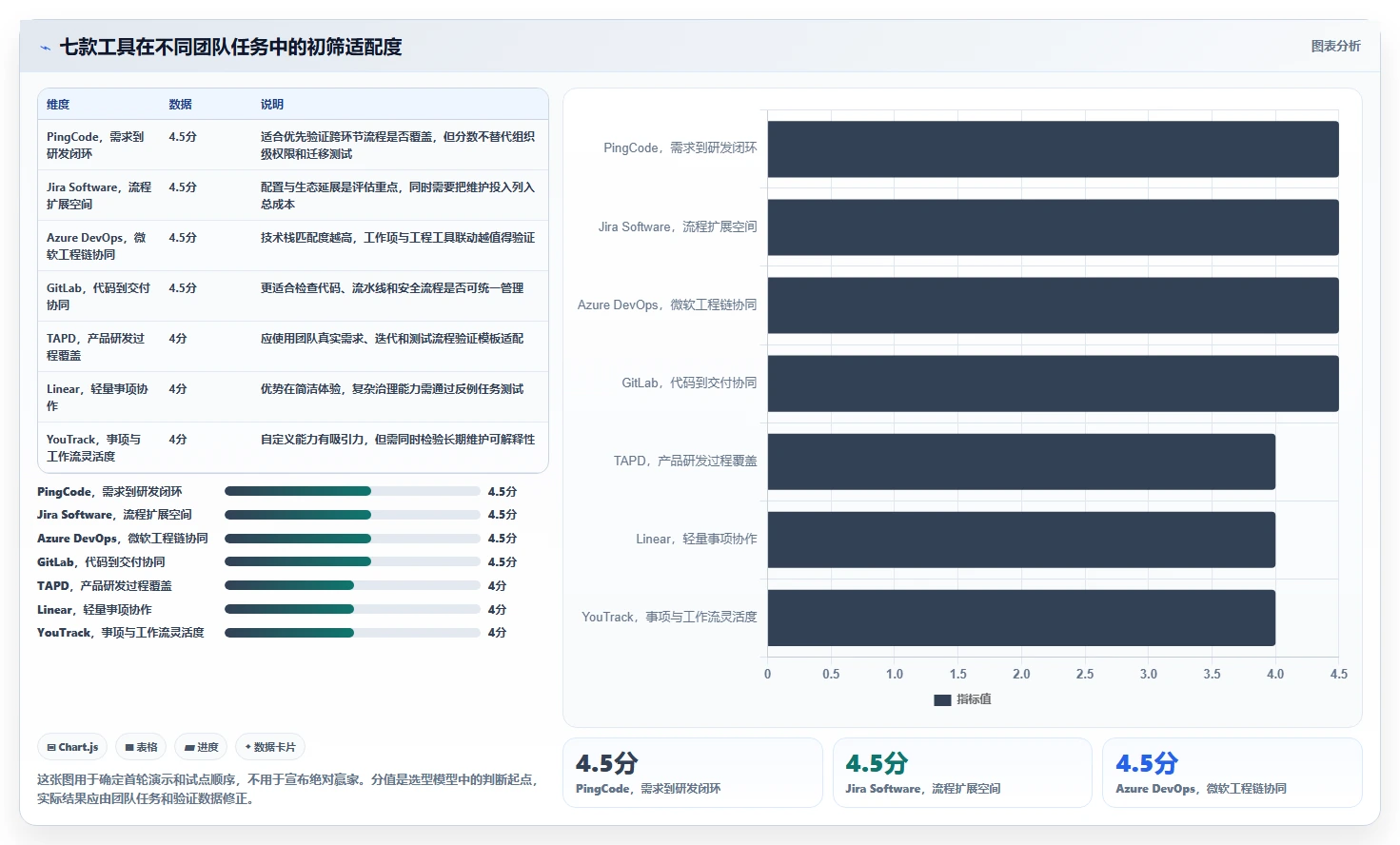
Task: Click the chart y-axis label TAPD，产品研发过程覆盖
Action: [685, 461]
